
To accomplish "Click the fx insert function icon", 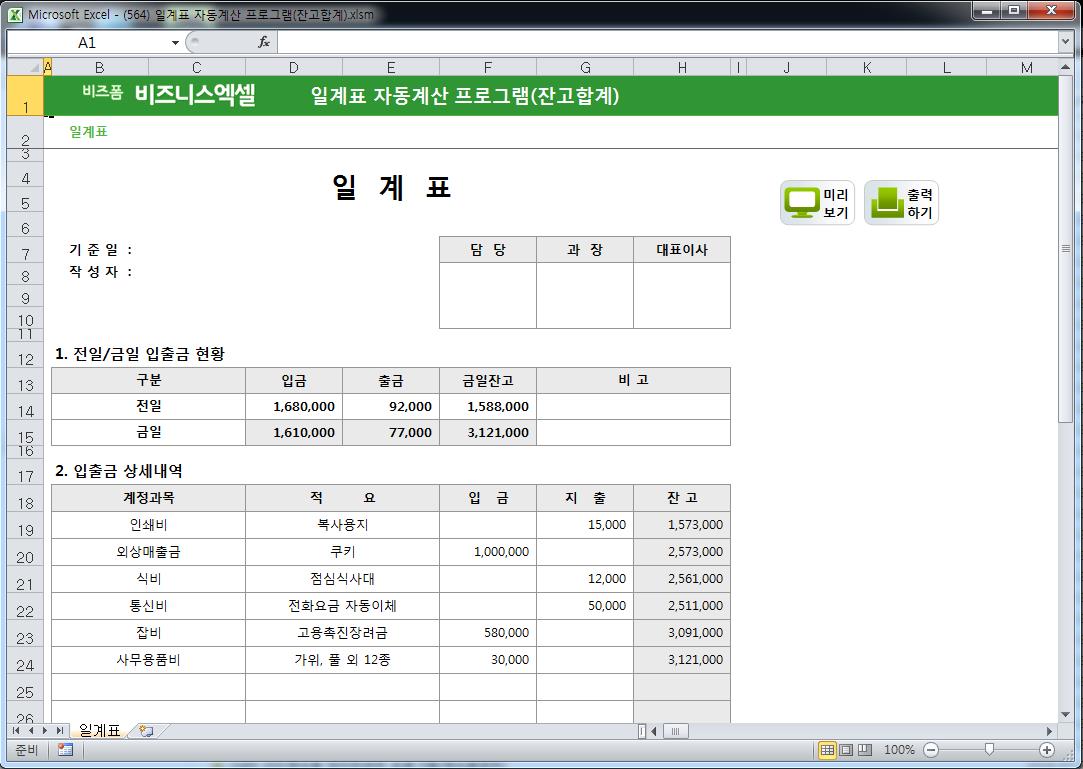I will click(x=263, y=43).
